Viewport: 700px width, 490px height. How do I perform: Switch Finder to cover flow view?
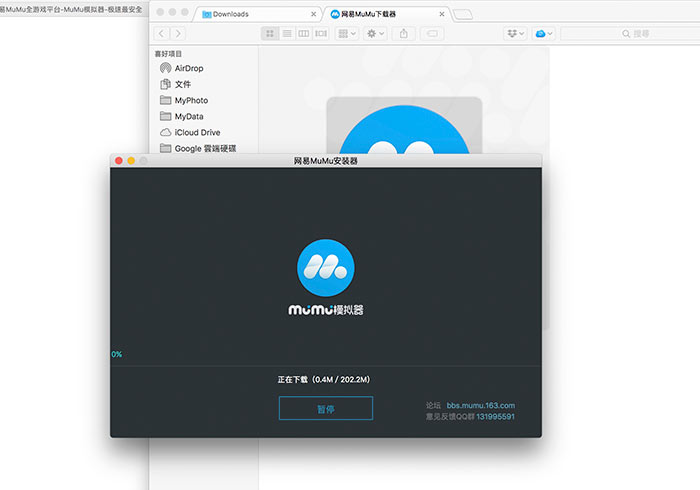point(321,33)
